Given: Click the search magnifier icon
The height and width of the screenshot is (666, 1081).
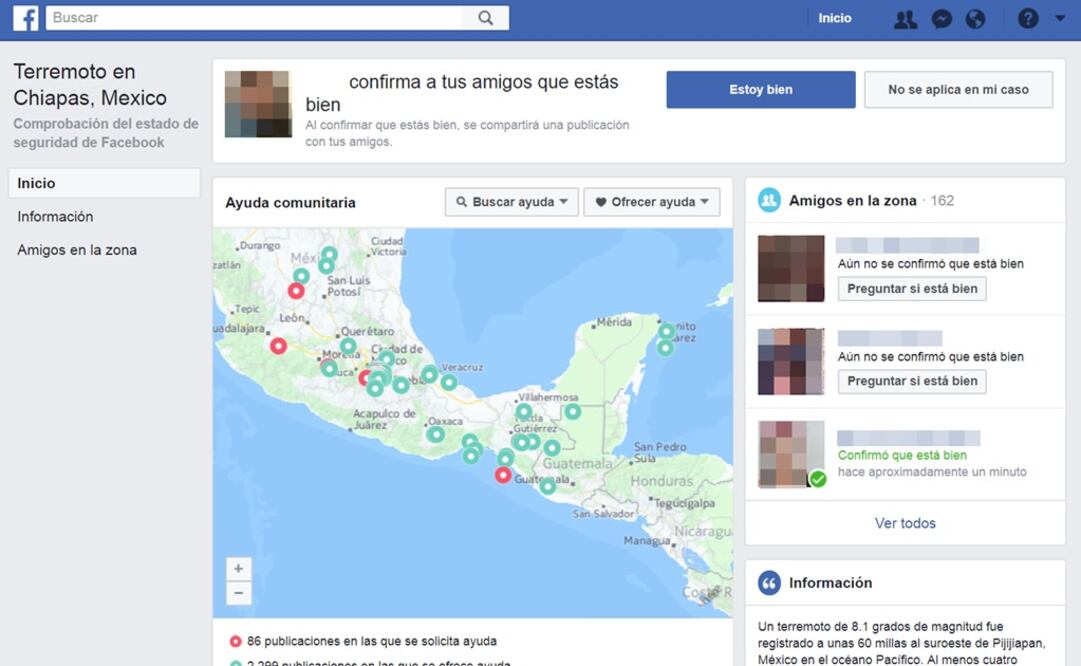Looking at the screenshot, I should click(x=485, y=17).
